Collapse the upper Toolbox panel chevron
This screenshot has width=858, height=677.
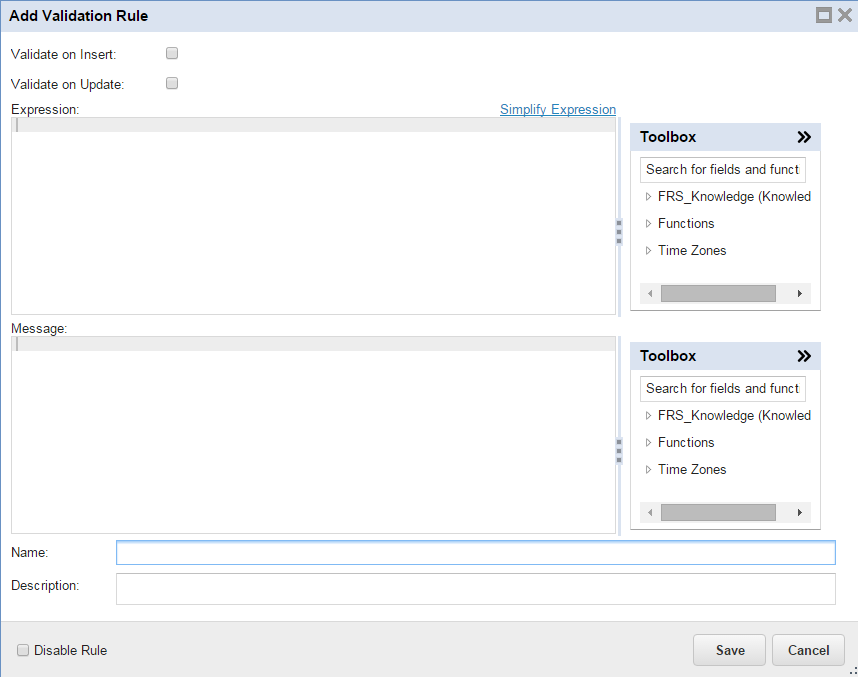click(804, 137)
